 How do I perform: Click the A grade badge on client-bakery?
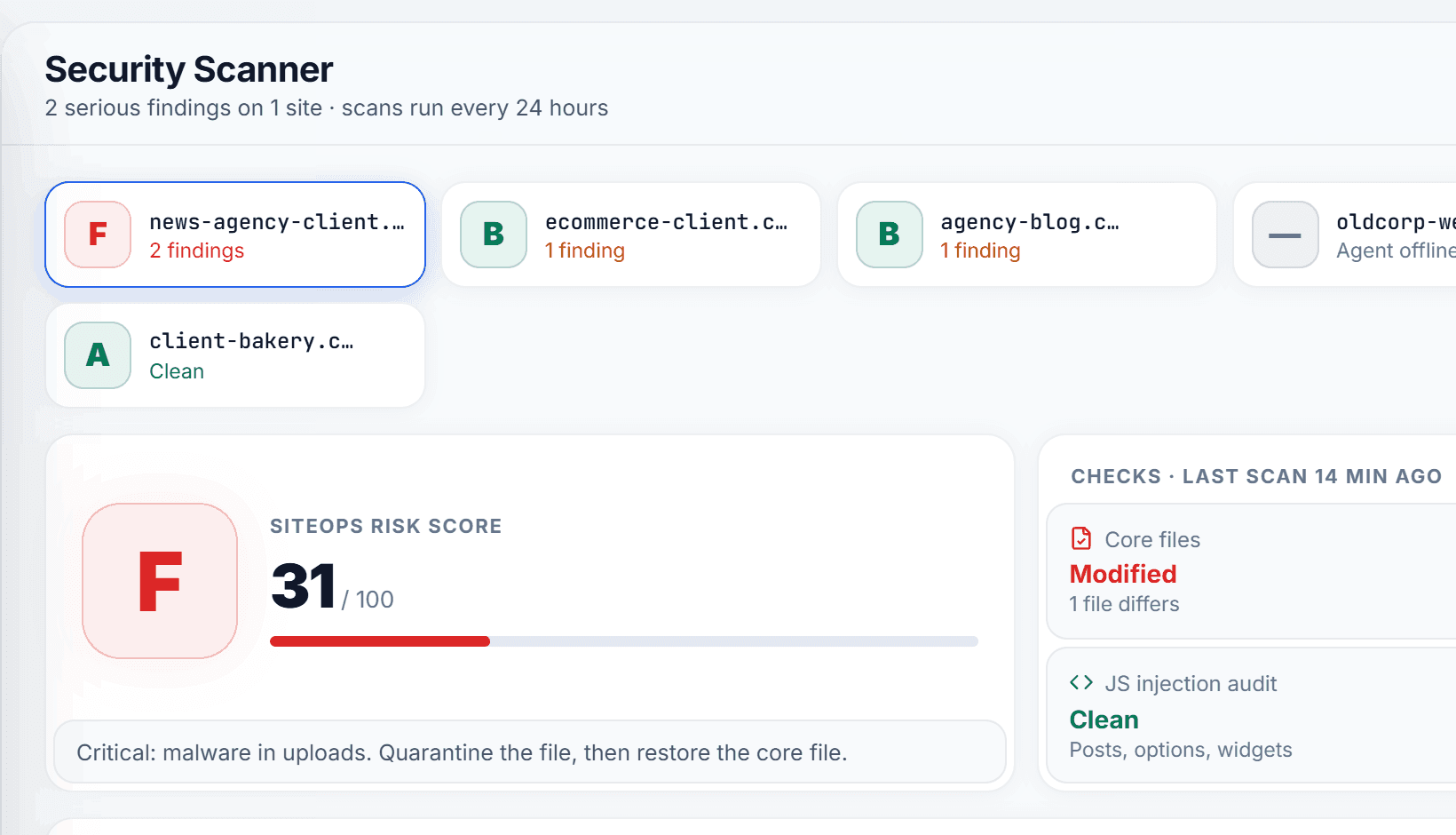[x=98, y=355]
